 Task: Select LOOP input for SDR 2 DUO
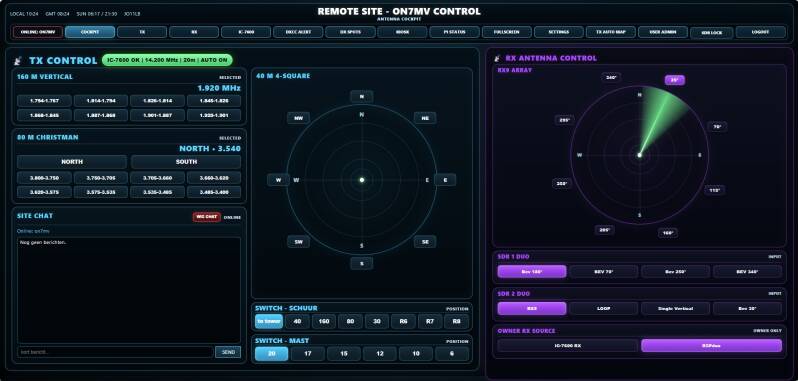tap(603, 308)
